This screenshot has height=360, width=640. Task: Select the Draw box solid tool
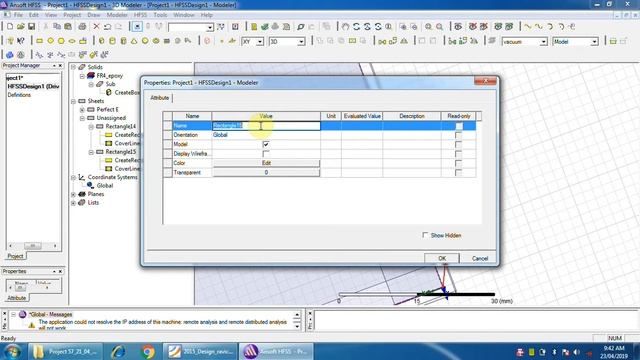(x=102, y=41)
